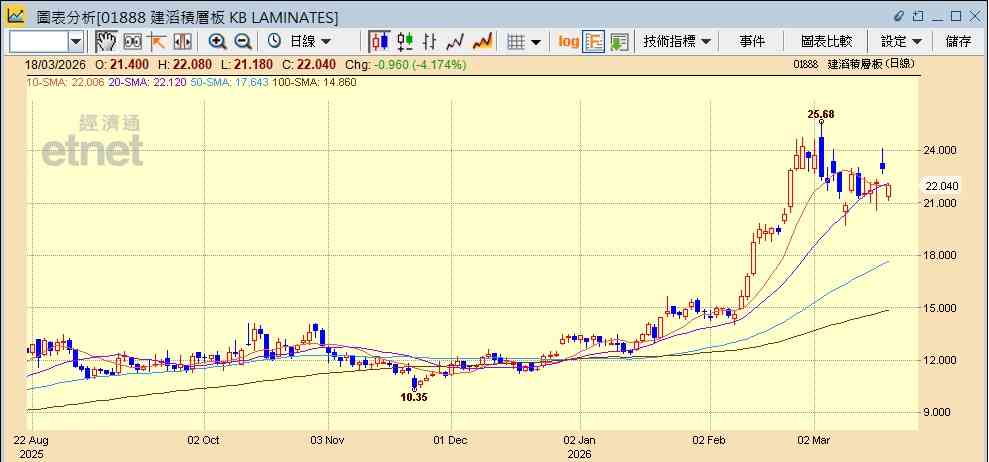Viewport: 989px width, 462px height.
Task: Open the grid options dropdown arrow
Action: (535, 42)
